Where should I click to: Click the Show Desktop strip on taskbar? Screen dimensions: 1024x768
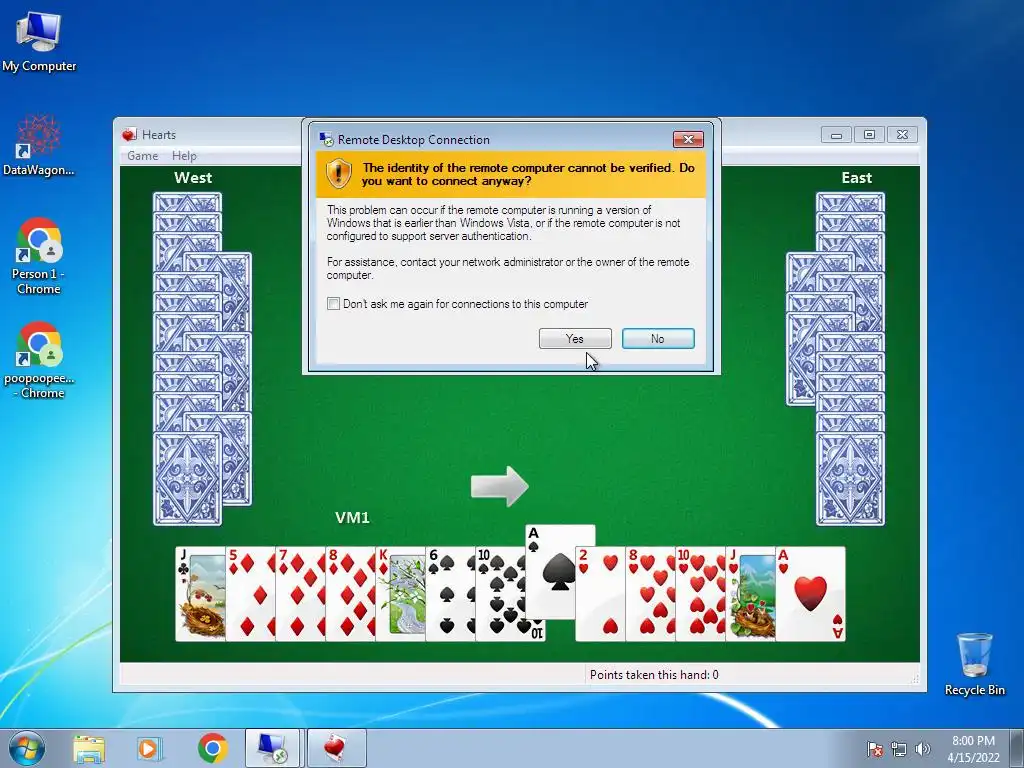[x=1018, y=748]
